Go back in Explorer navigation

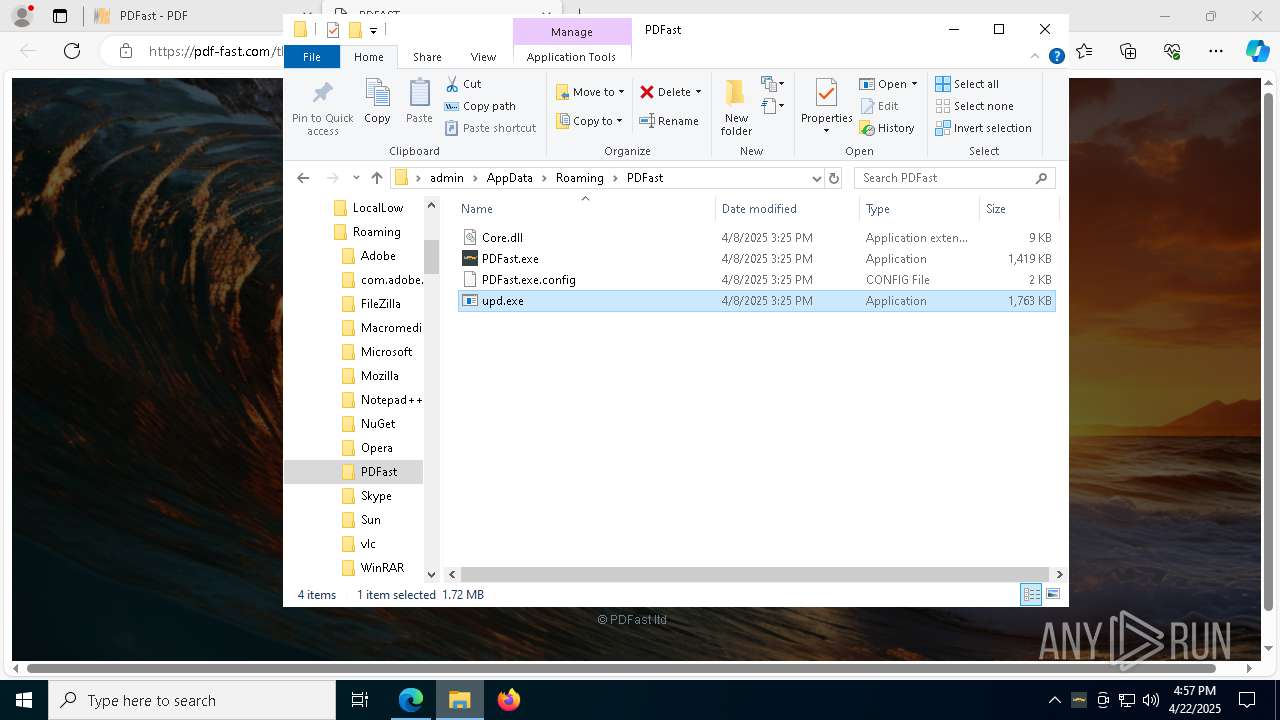point(303,178)
